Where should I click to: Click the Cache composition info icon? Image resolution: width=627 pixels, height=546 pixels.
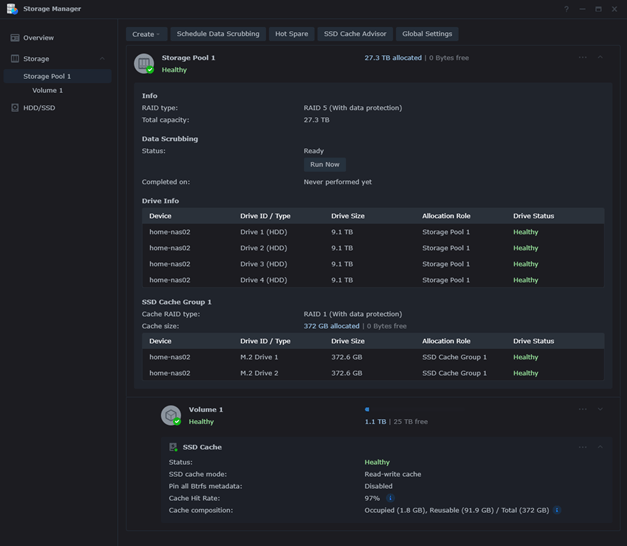pos(557,510)
